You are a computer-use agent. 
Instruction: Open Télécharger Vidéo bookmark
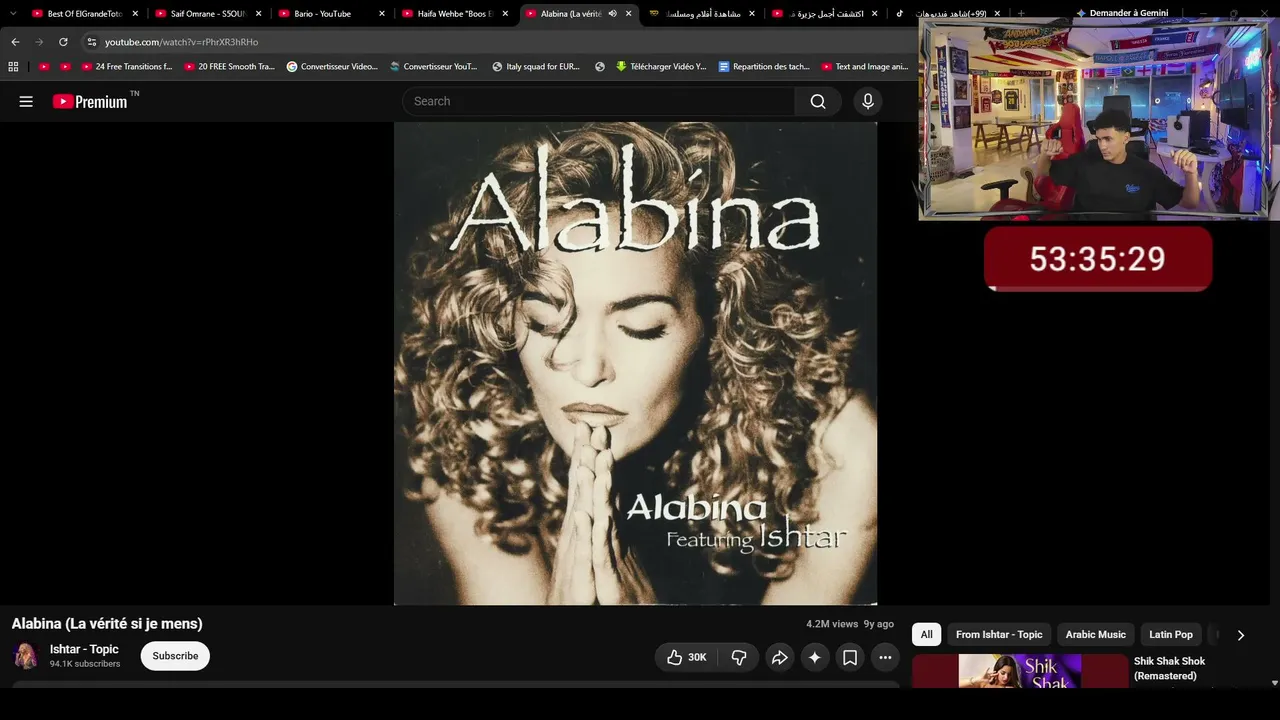[661, 67]
